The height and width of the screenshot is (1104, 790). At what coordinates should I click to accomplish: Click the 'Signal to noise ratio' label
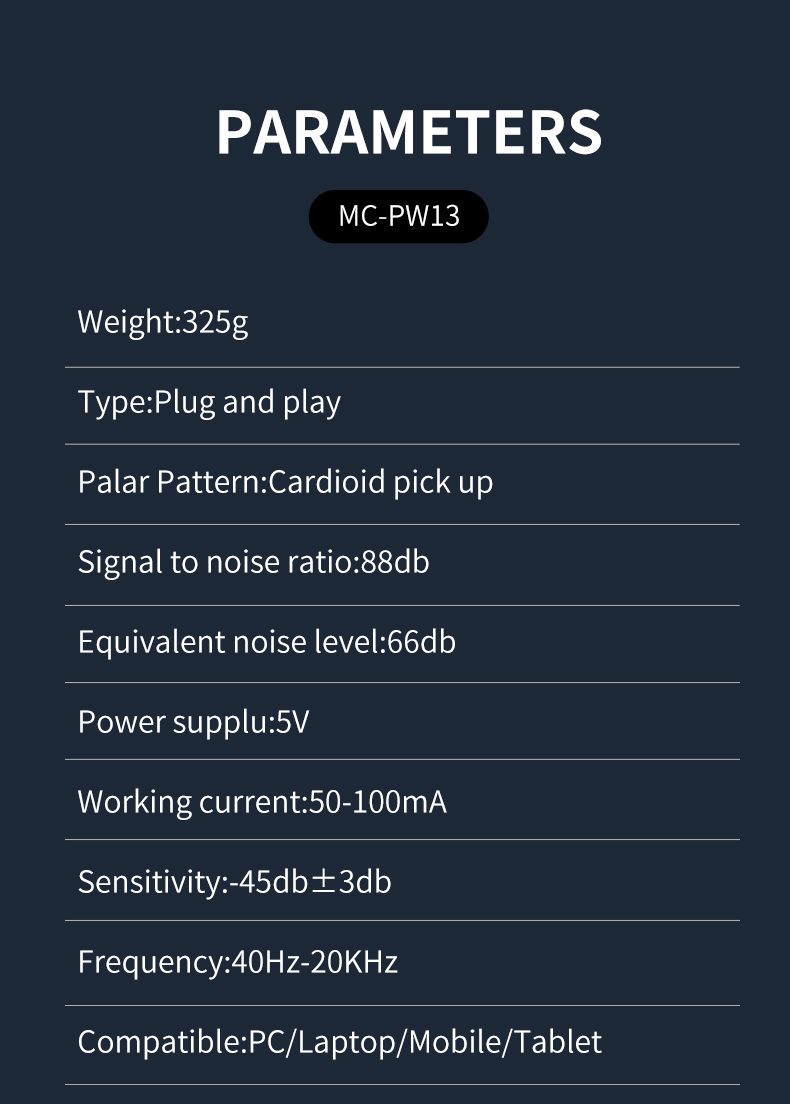pos(214,562)
